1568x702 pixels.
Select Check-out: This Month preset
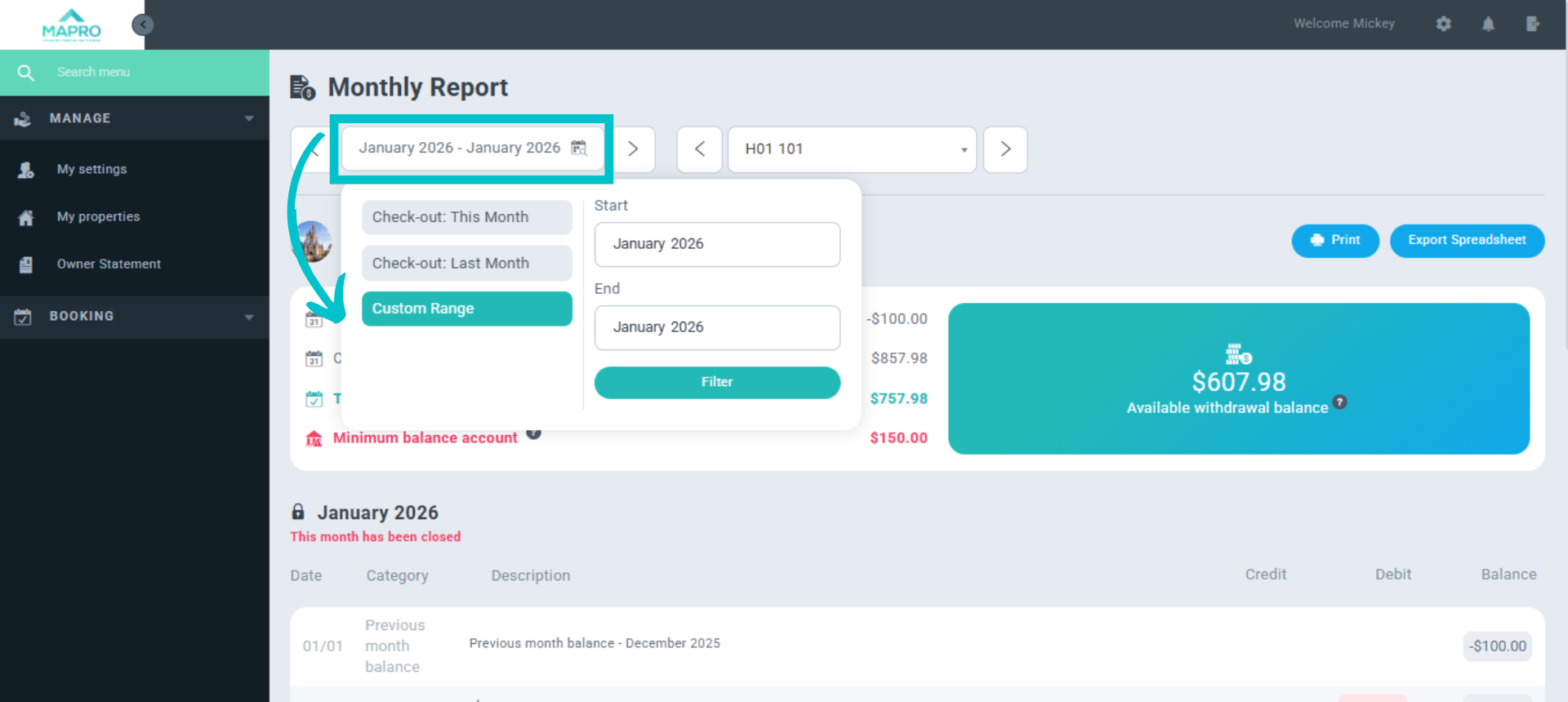click(466, 217)
